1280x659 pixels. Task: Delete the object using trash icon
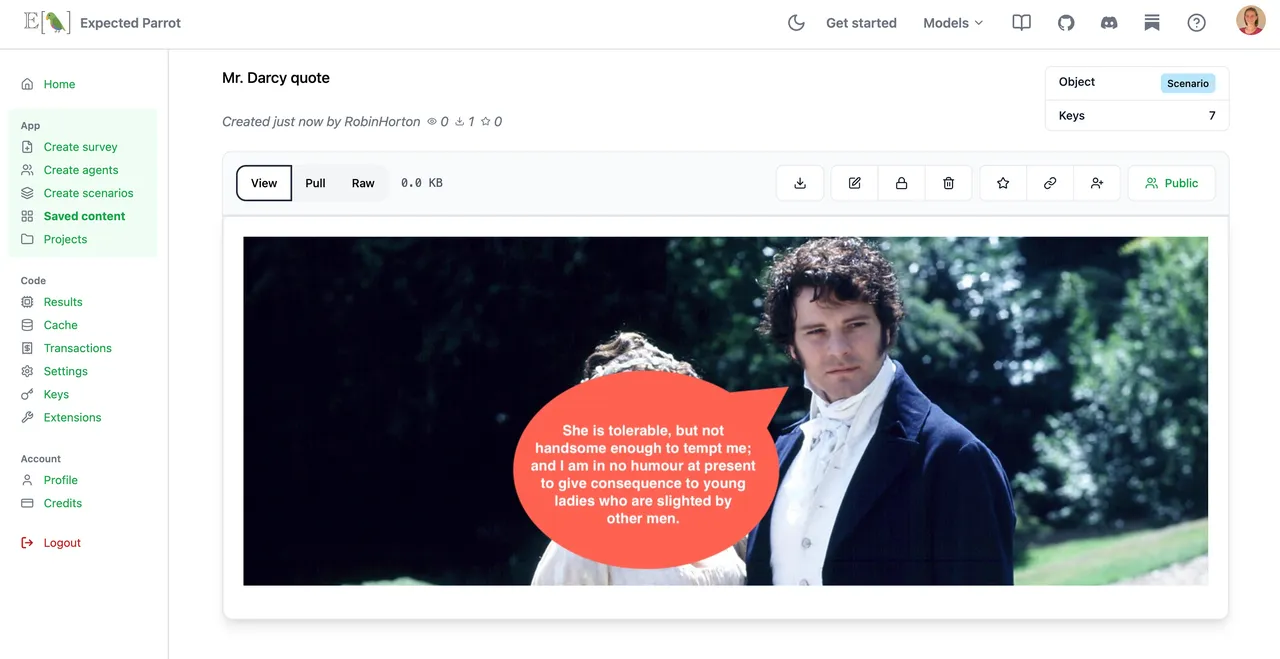[948, 183]
